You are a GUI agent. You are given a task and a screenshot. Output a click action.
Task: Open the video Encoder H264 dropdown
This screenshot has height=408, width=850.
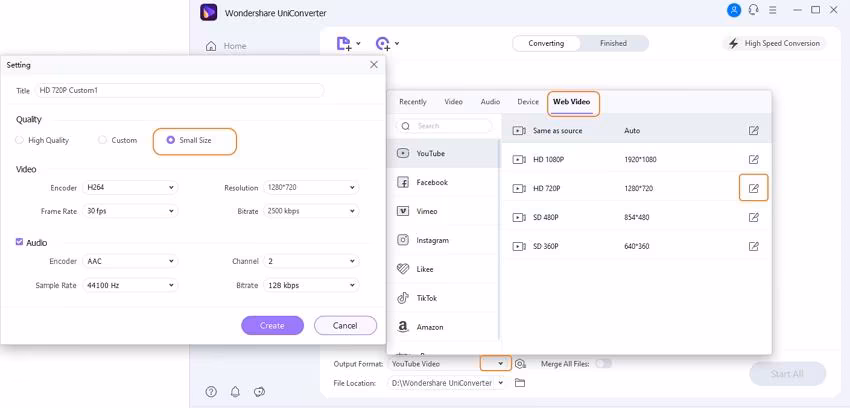point(130,187)
